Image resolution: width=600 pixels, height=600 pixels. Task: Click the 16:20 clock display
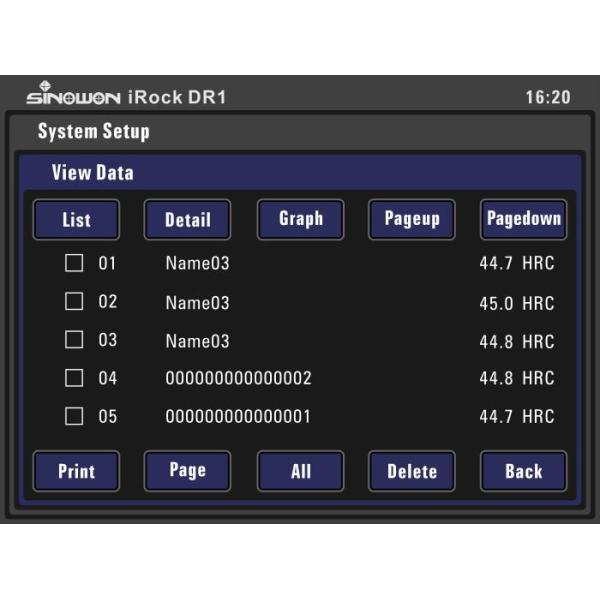[x=547, y=97]
